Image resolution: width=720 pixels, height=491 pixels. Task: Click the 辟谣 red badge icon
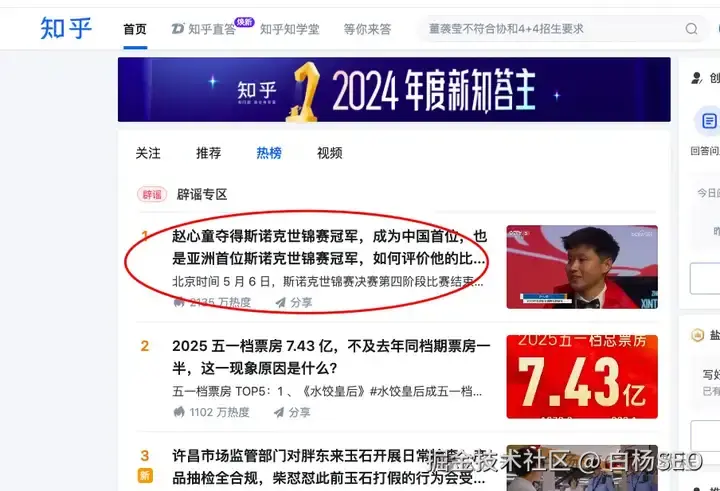point(152,194)
